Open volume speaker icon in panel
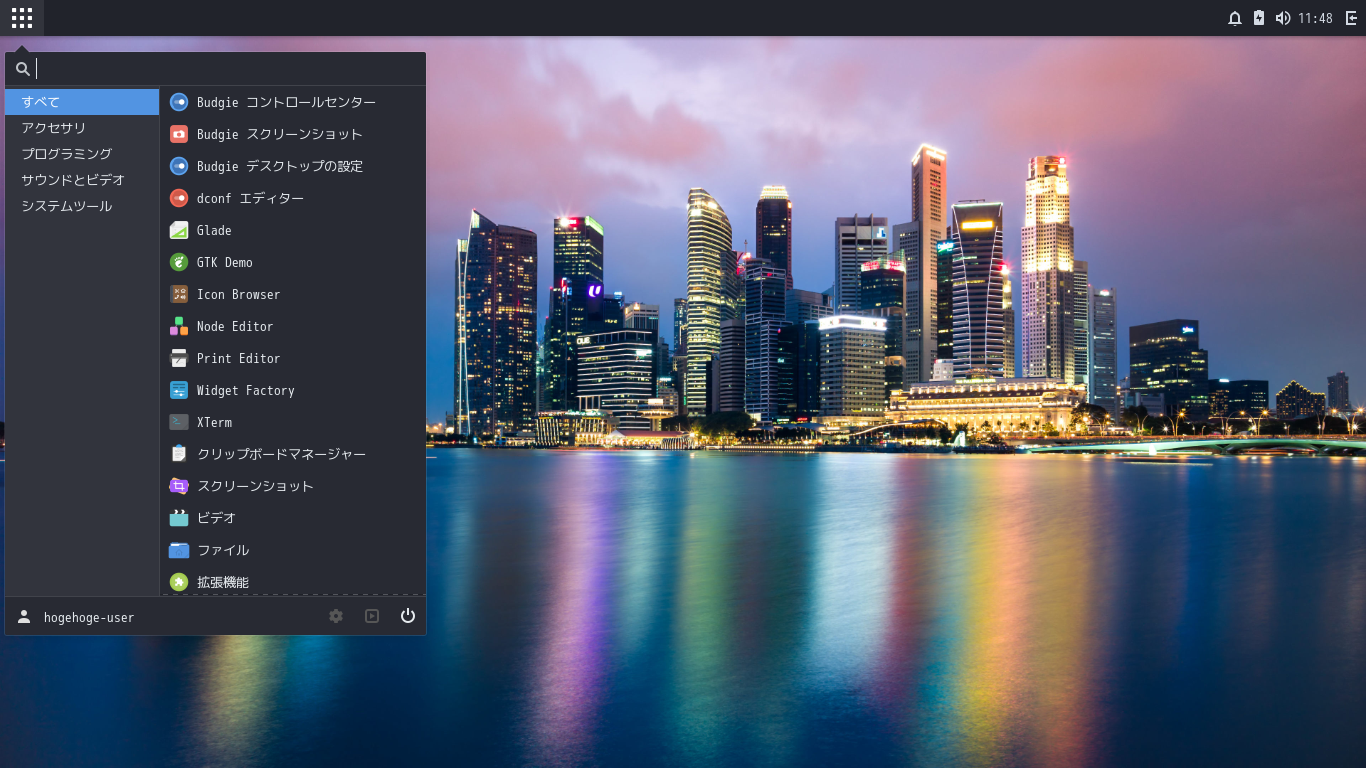Screen dimensions: 1366x768 click(x=1283, y=18)
